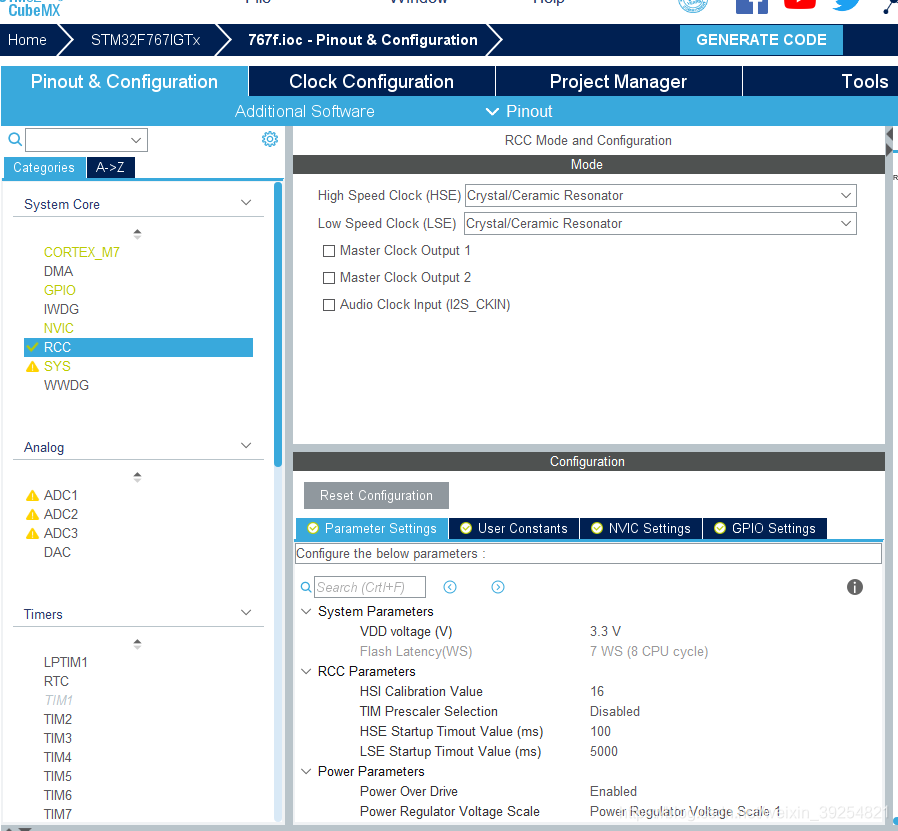Select RTC under Timers
The width and height of the screenshot is (898, 831).
tap(56, 681)
